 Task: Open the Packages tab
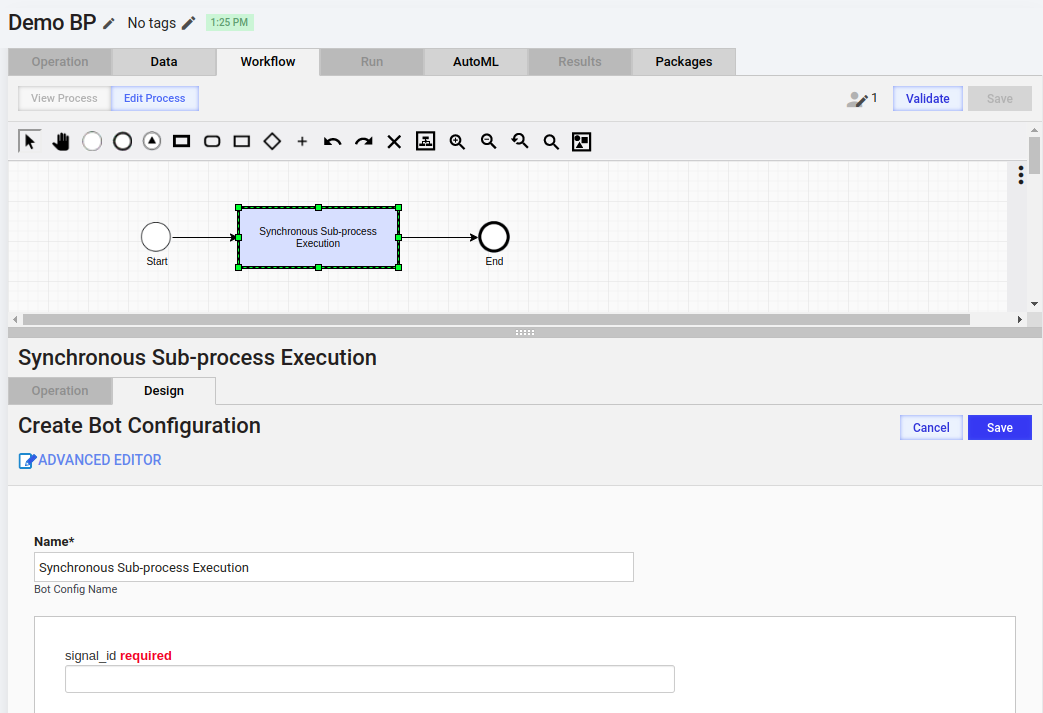point(684,62)
